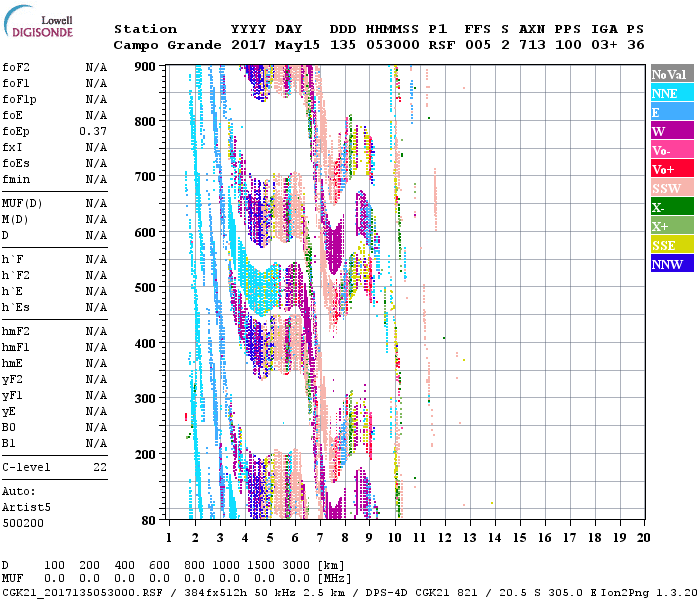Click the NNE cyan legend swatch

[669, 93]
